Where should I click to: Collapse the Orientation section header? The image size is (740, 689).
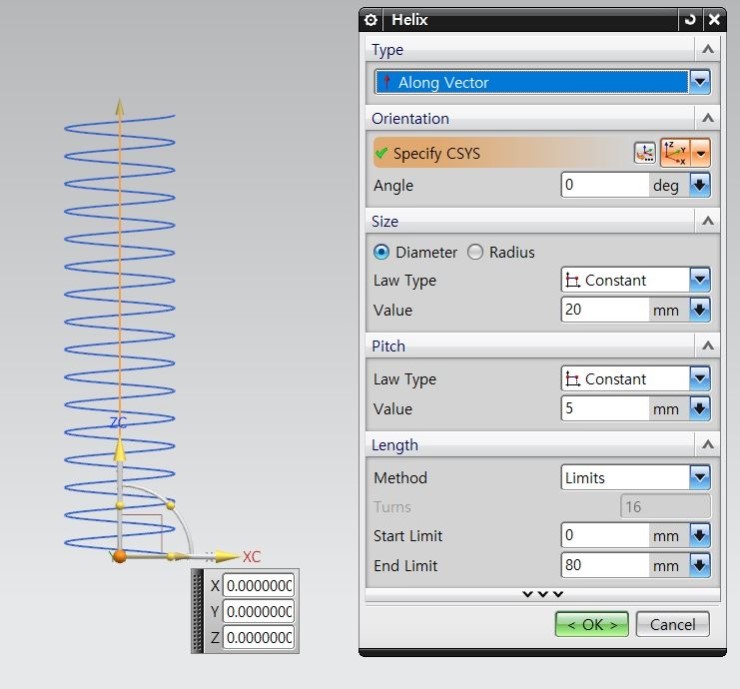tap(708, 119)
